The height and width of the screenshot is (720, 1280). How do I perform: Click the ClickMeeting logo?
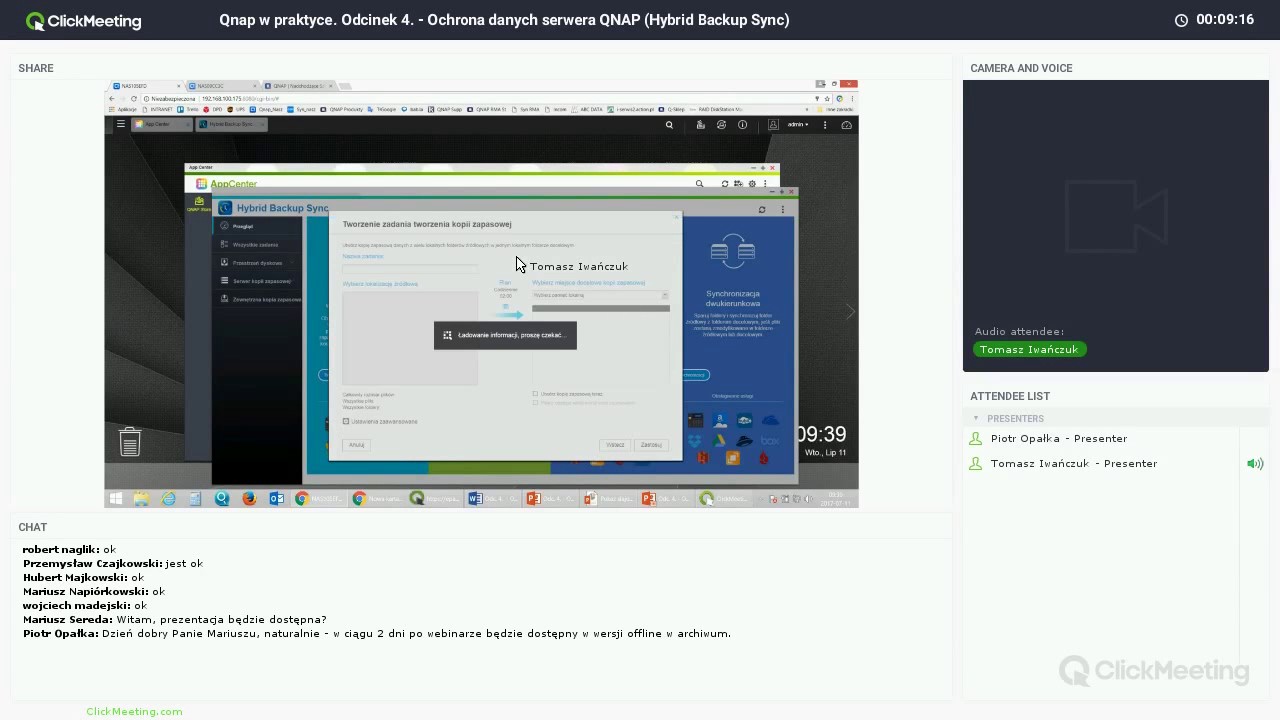click(84, 20)
